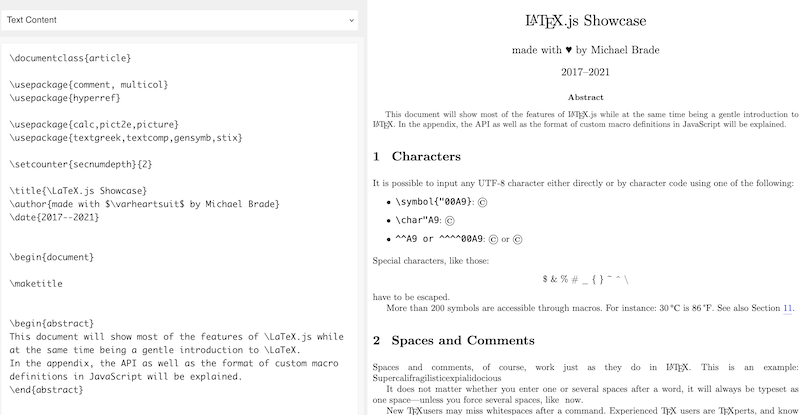
Task: Click the \documentclass{article} line in editor
Action: coord(70,58)
